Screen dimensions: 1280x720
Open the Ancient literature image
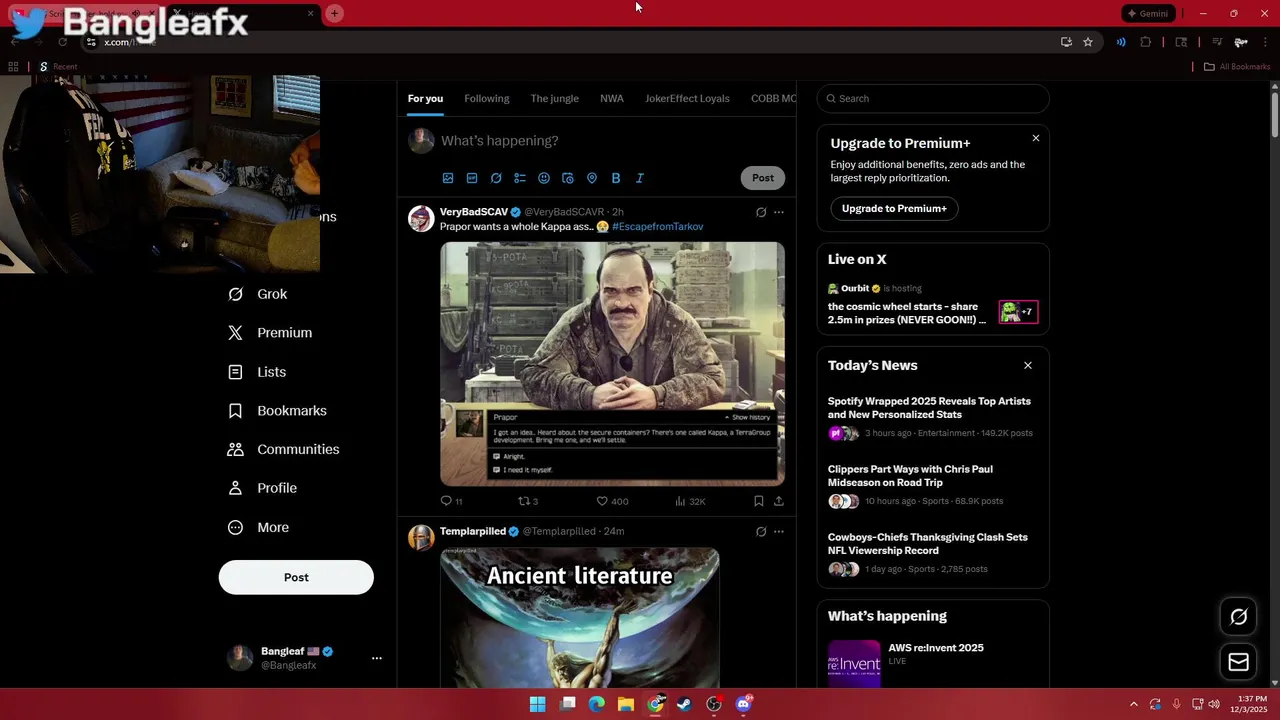(x=579, y=617)
